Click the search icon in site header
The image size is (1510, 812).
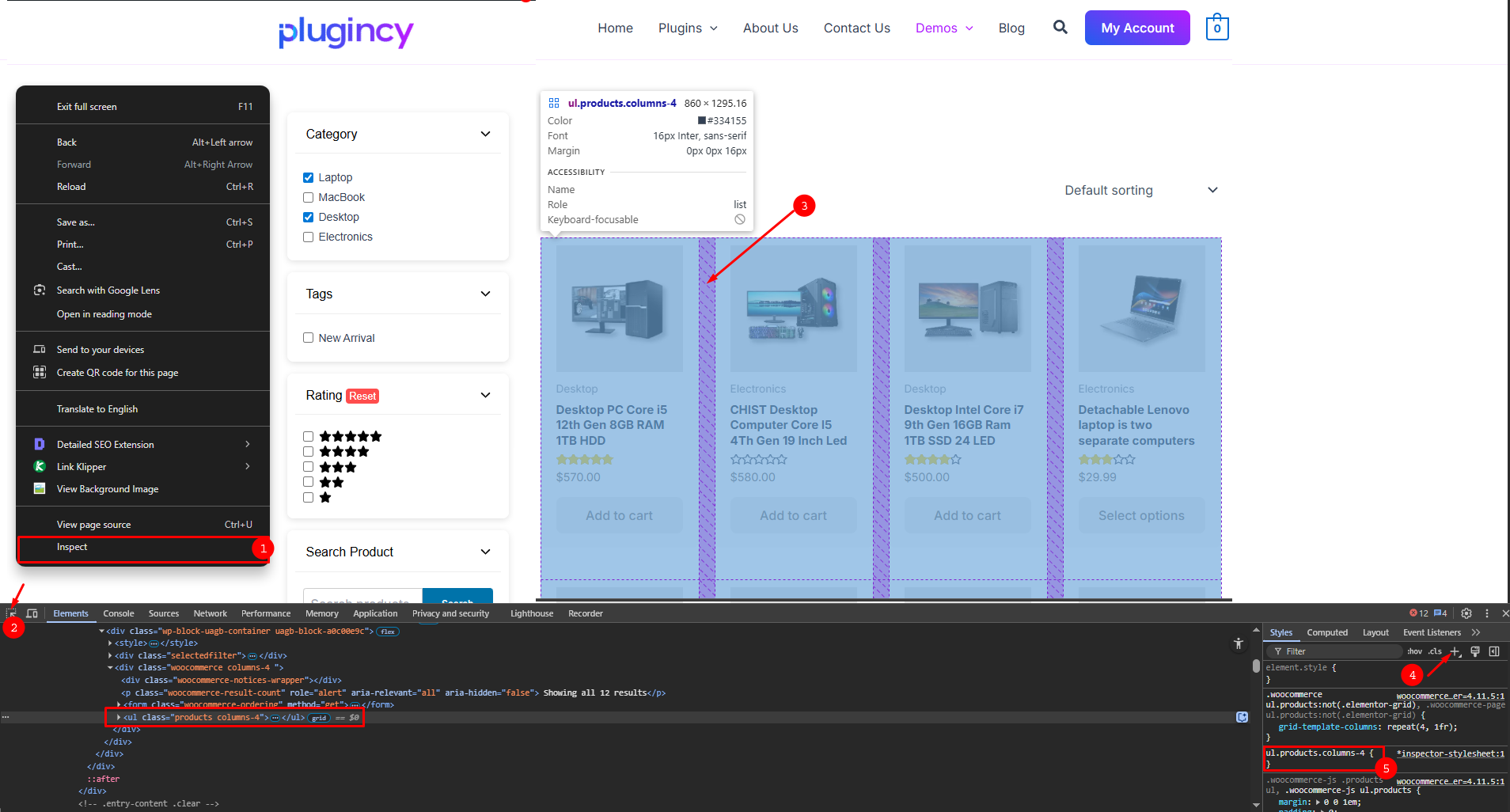(x=1060, y=28)
